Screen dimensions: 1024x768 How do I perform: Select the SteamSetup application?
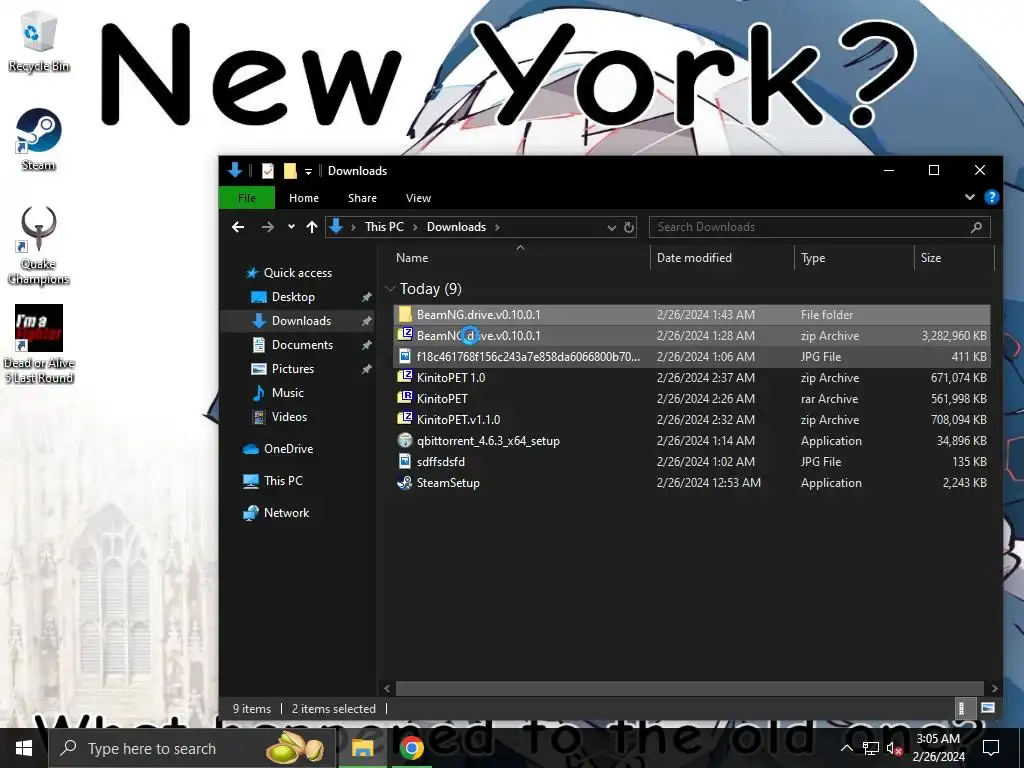click(692, 483)
